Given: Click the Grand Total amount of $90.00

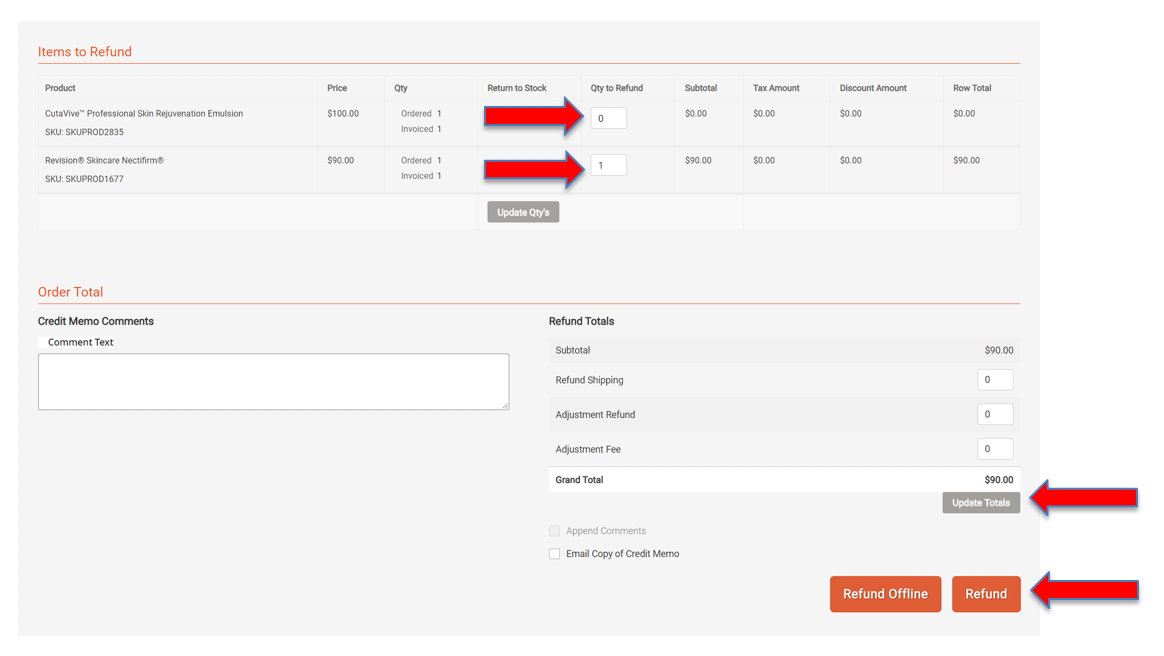Looking at the screenshot, I should click(x=998, y=479).
